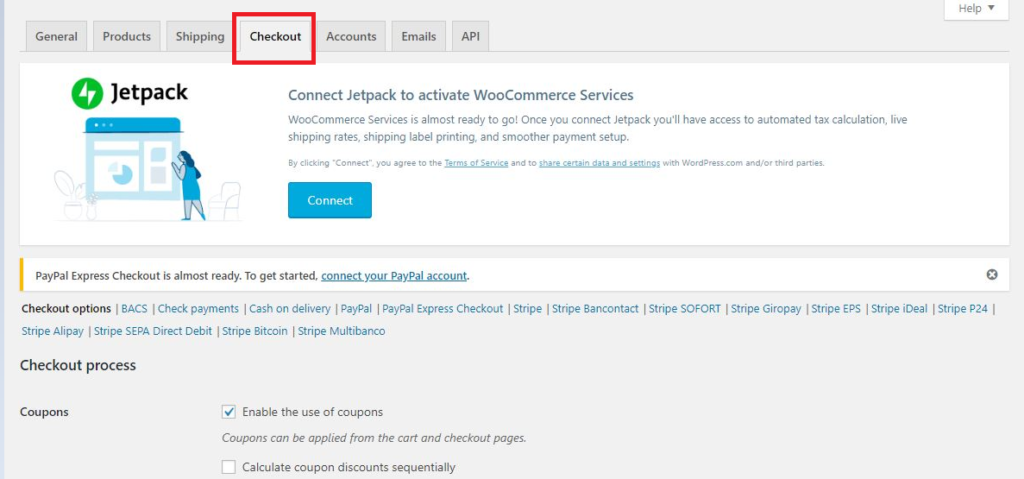Image resolution: width=1024 pixels, height=479 pixels.
Task: Click the Coupons setting label
Action: pyautogui.click(x=44, y=412)
